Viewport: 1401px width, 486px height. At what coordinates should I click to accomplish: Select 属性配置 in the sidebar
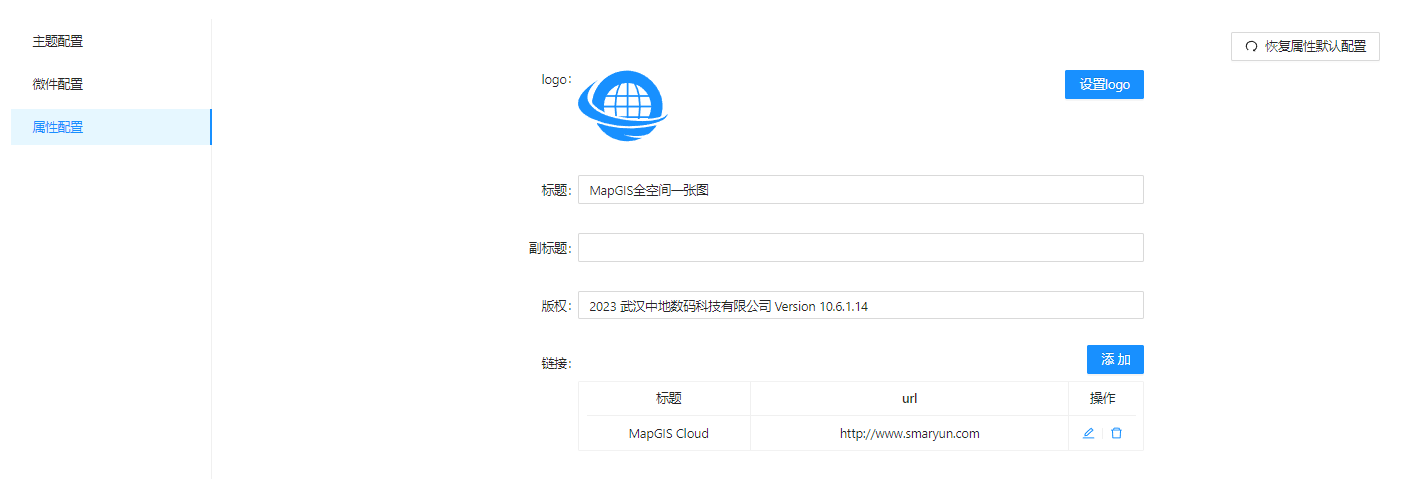[111, 127]
